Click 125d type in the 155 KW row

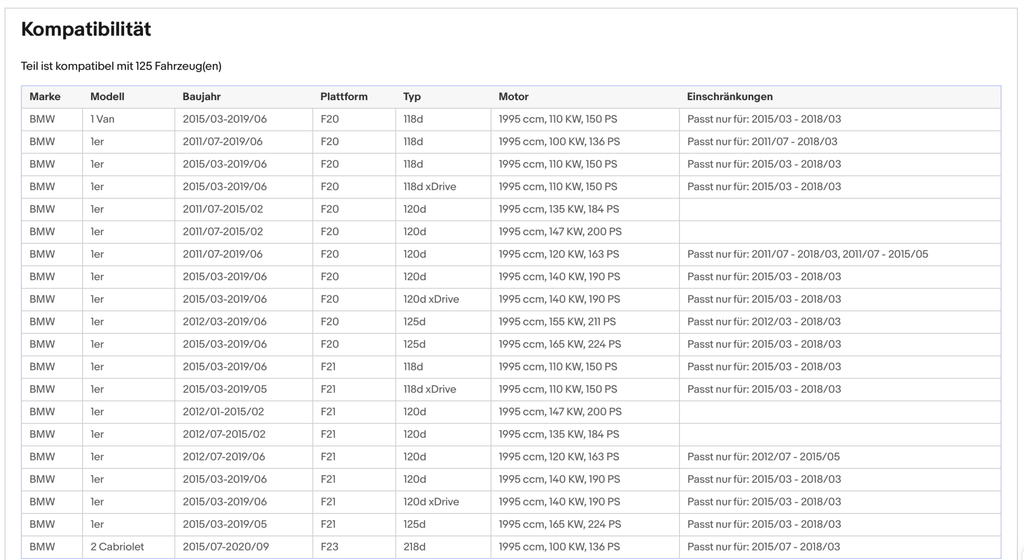pos(414,321)
